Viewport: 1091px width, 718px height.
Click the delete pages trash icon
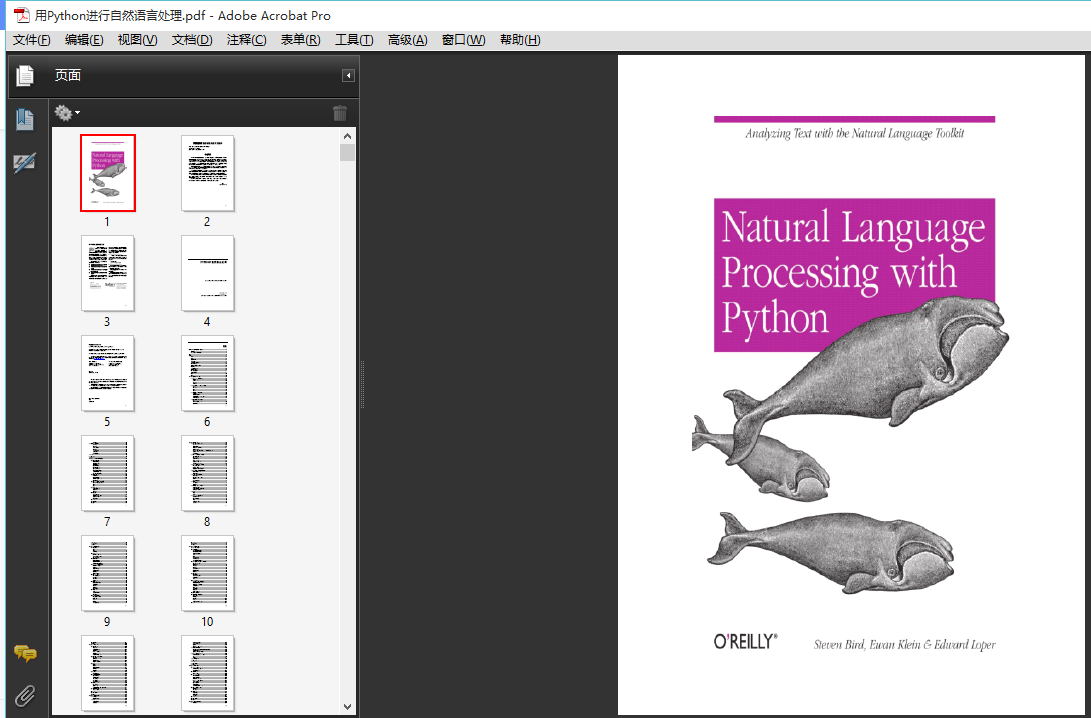340,113
